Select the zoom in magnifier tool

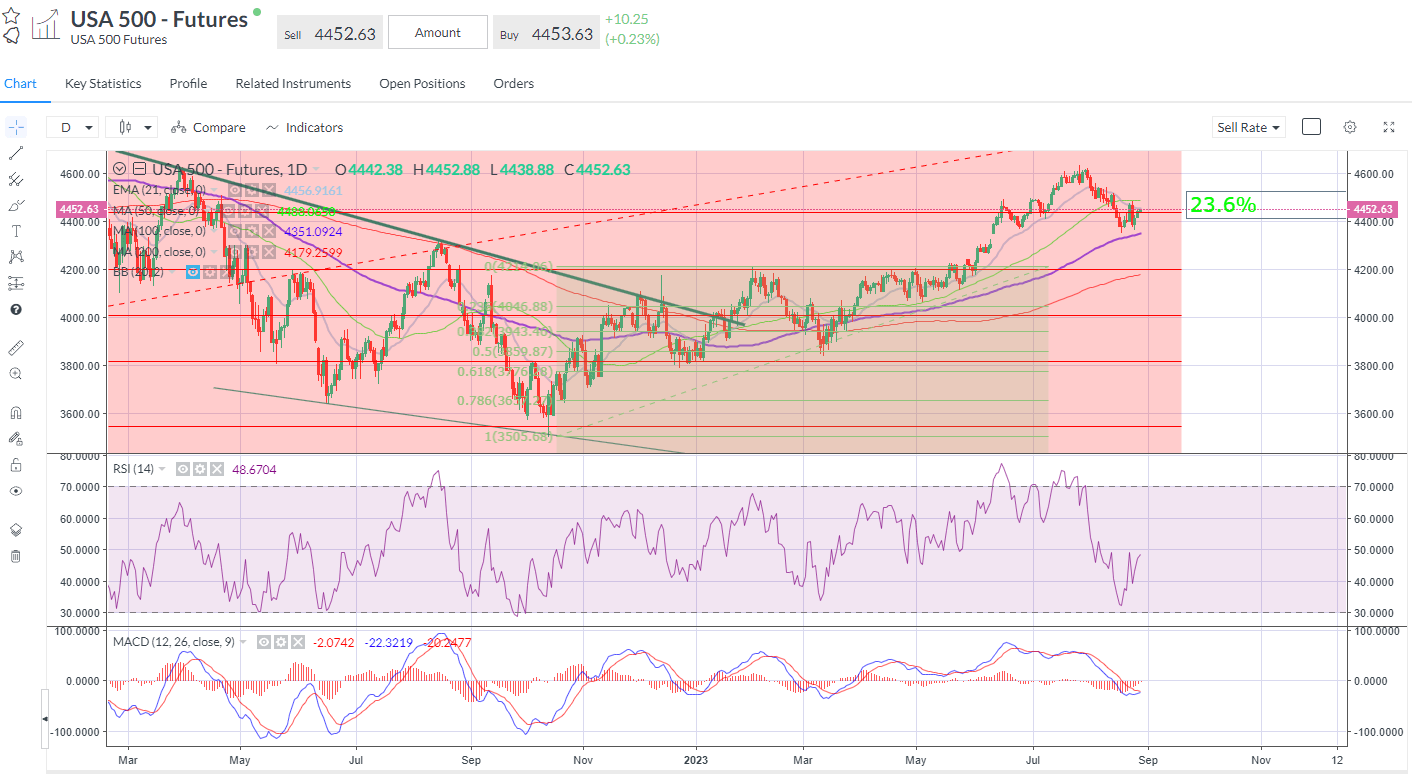coord(15,373)
